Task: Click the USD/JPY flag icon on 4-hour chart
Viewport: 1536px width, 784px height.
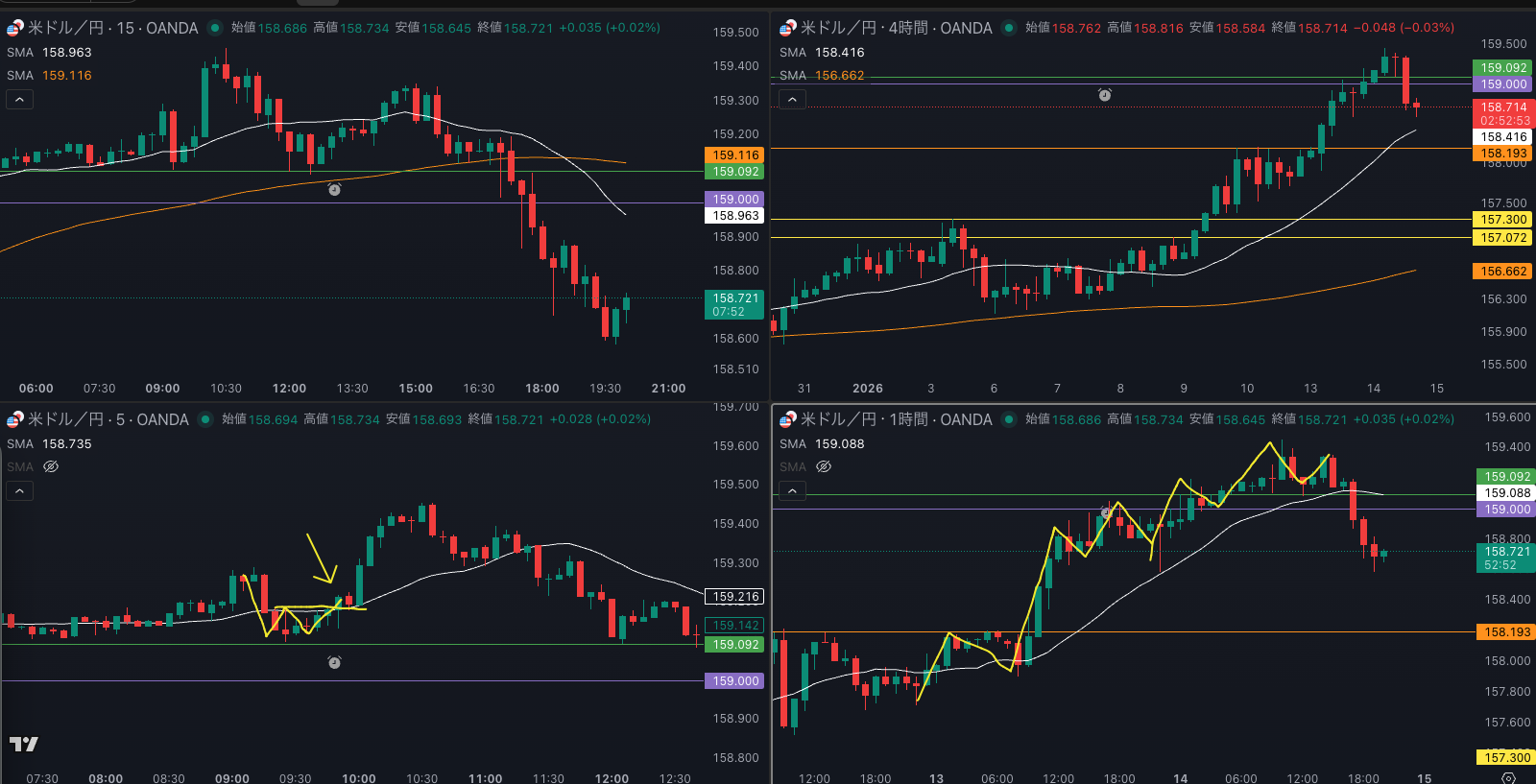Action: point(787,28)
